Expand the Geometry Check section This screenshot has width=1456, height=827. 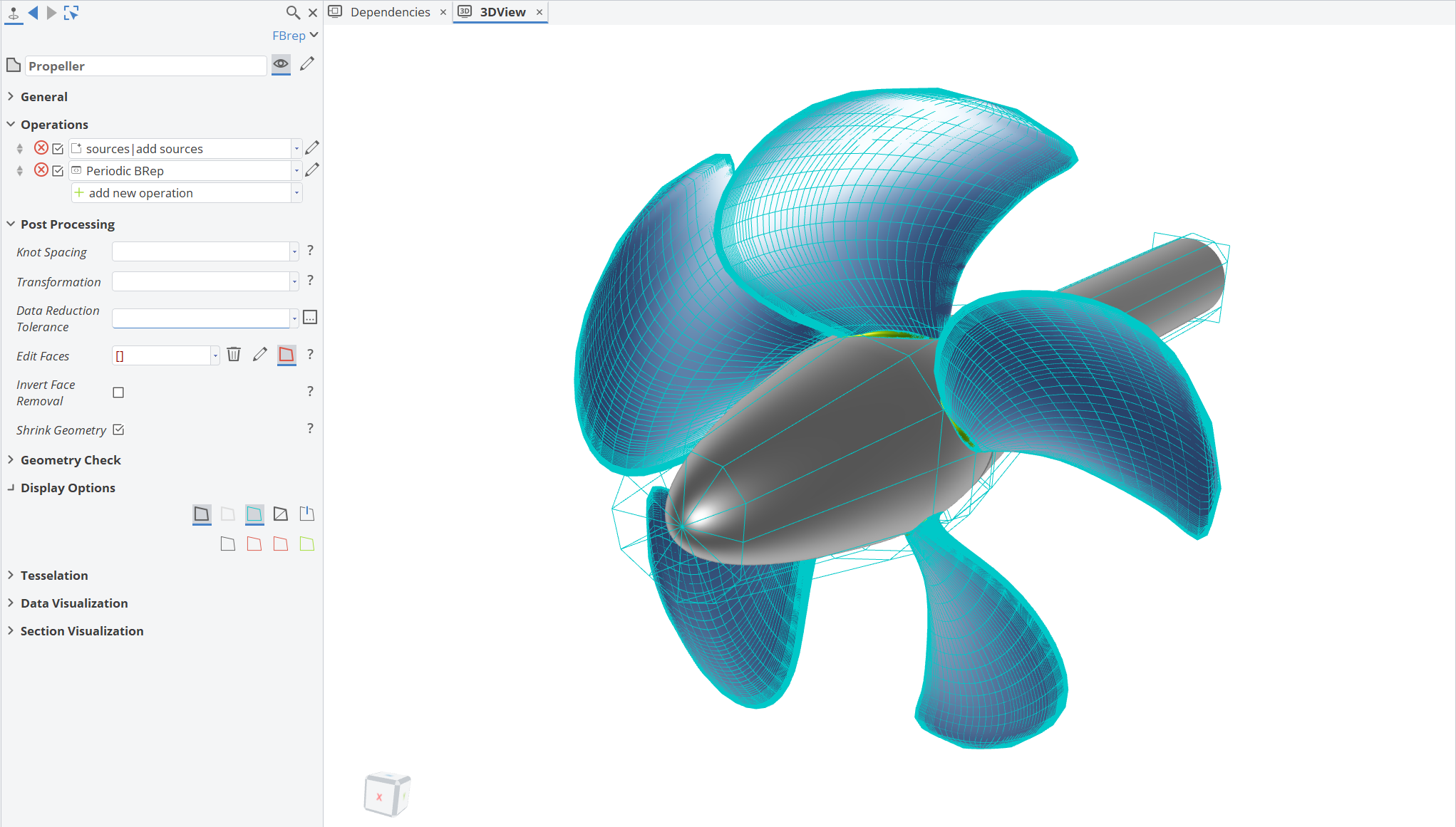pyautogui.click(x=70, y=460)
